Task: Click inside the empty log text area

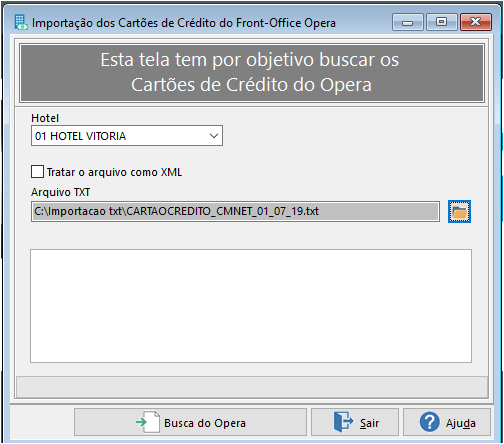Action: pyautogui.click(x=251, y=306)
